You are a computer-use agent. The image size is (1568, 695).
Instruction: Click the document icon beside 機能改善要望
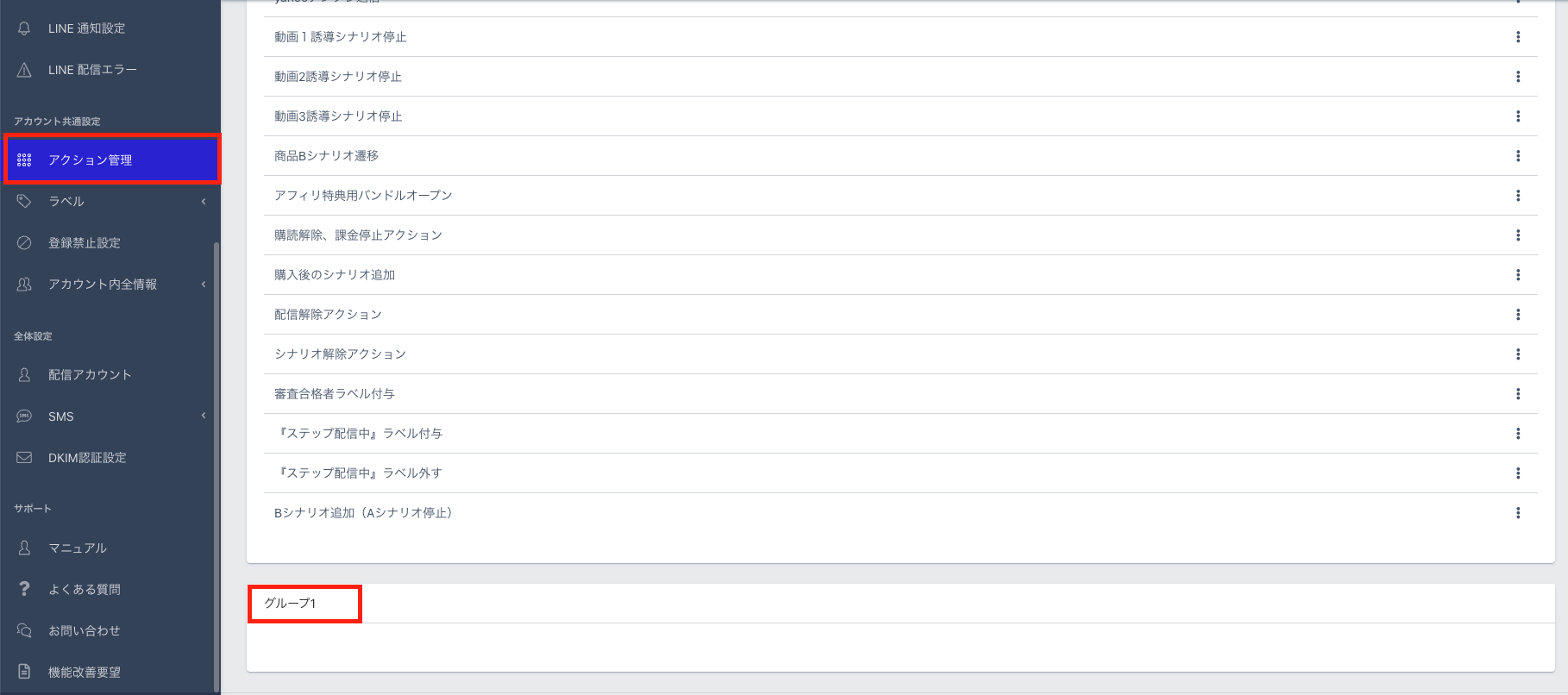coord(24,672)
